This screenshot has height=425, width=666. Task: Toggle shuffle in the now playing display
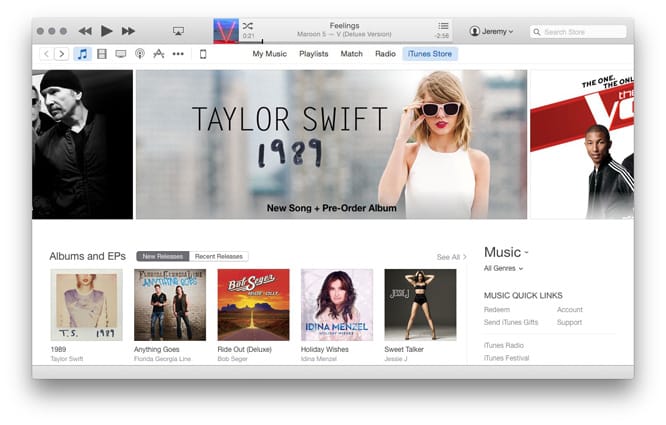(248, 25)
